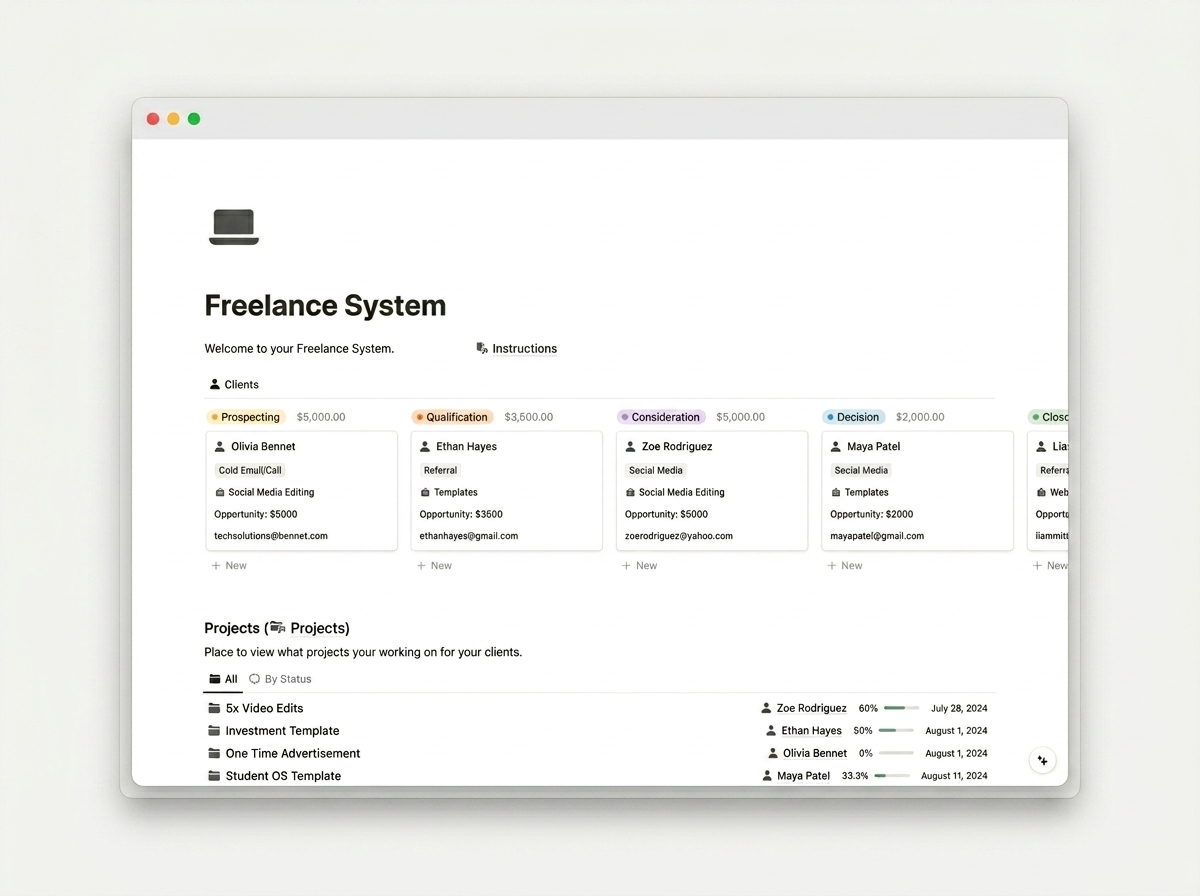
Task: Click folder icon beside Student OS Template
Action: 214,776
